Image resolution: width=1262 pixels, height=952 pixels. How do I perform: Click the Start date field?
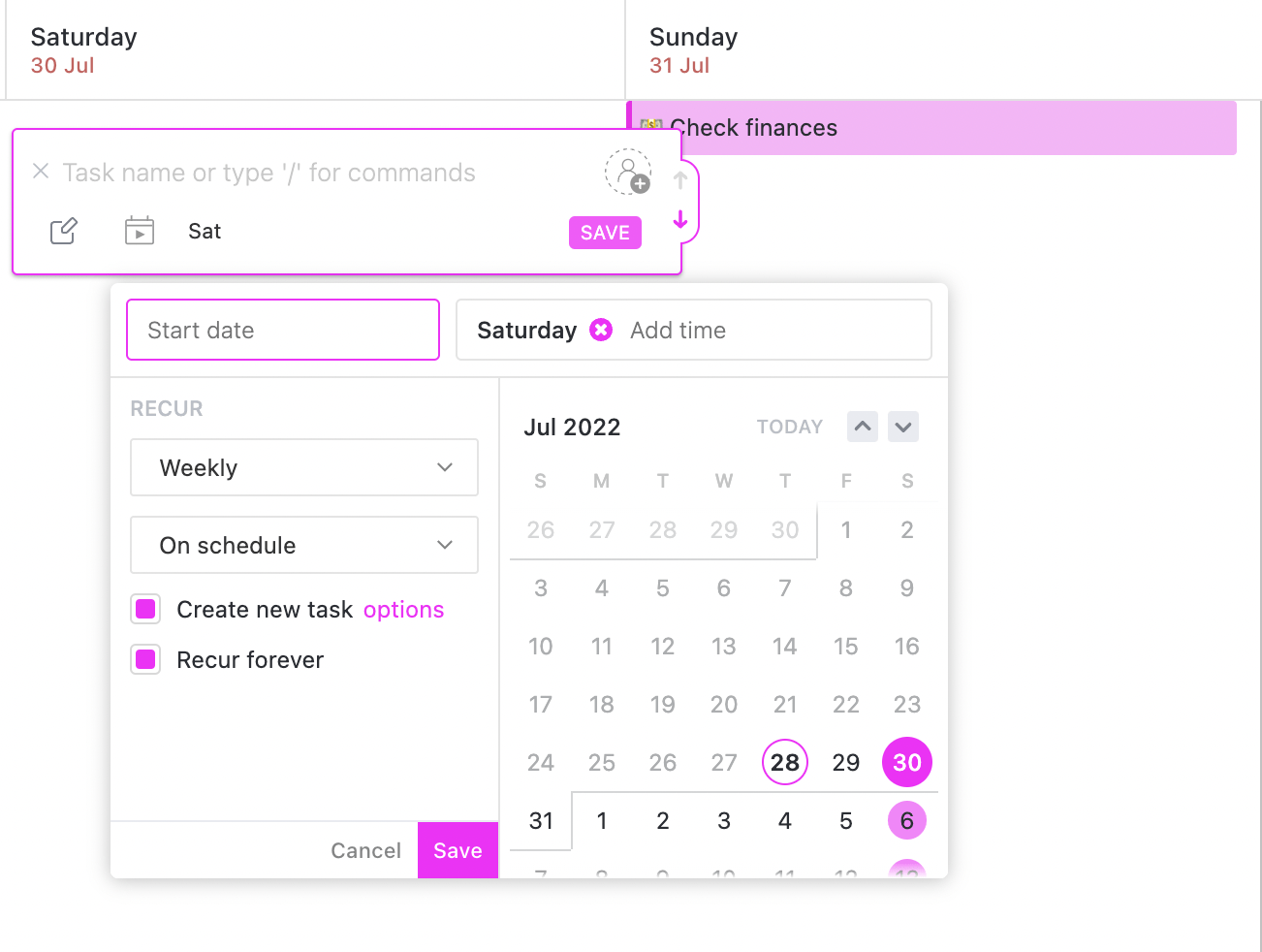pos(283,331)
